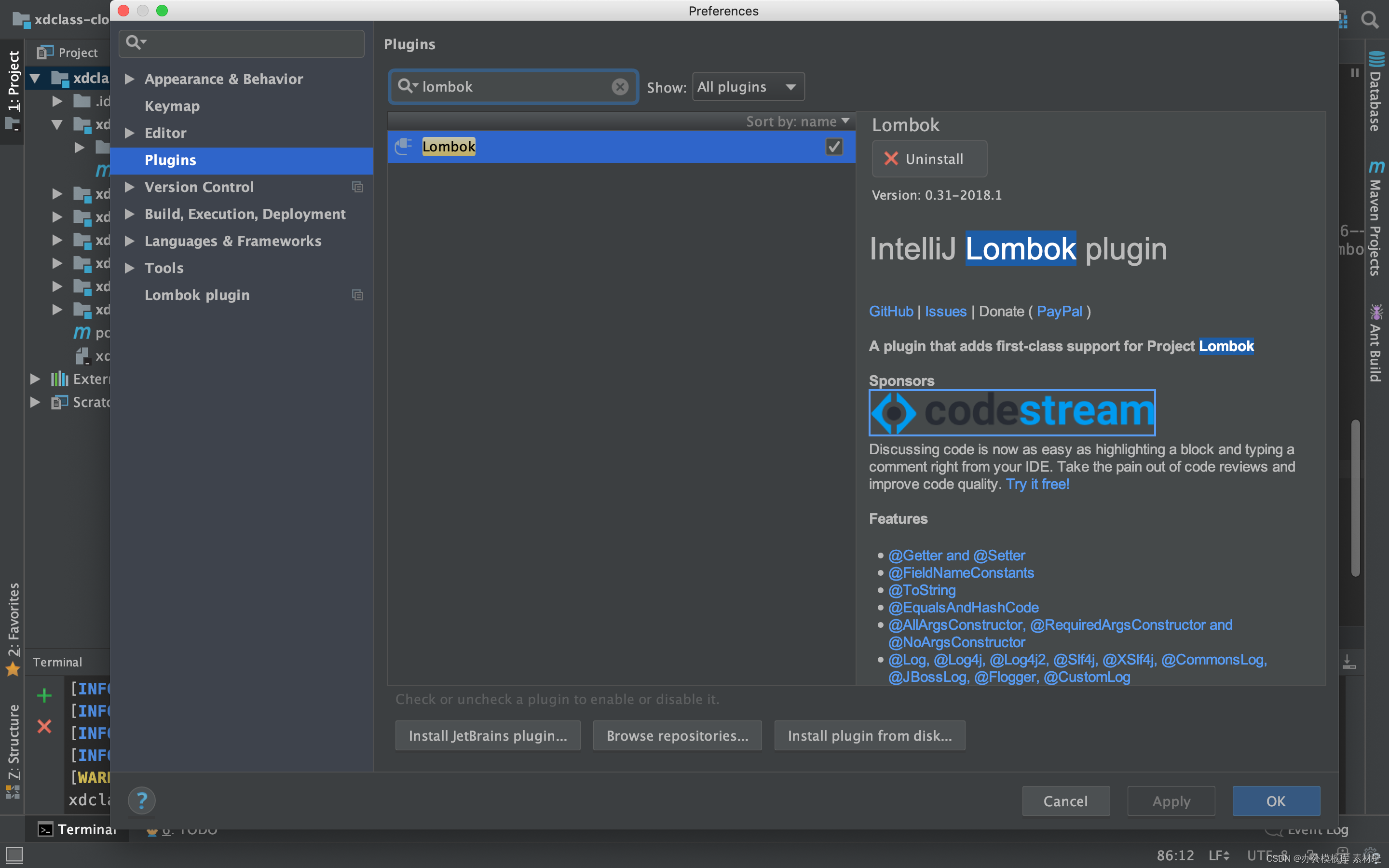Screen dimensions: 1389x868
Task: Expand Version Control settings
Action: click(x=130, y=187)
